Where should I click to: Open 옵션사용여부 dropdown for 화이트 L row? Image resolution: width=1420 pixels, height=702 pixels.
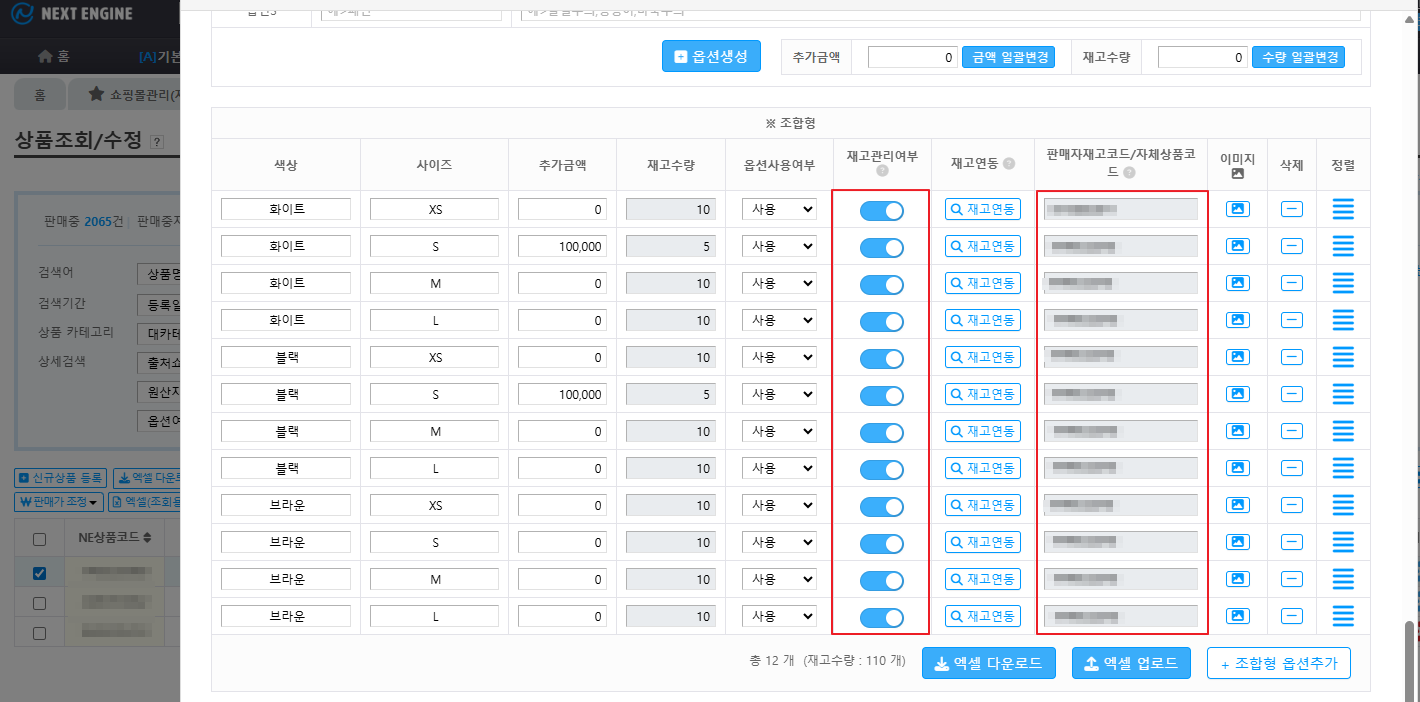pos(779,321)
